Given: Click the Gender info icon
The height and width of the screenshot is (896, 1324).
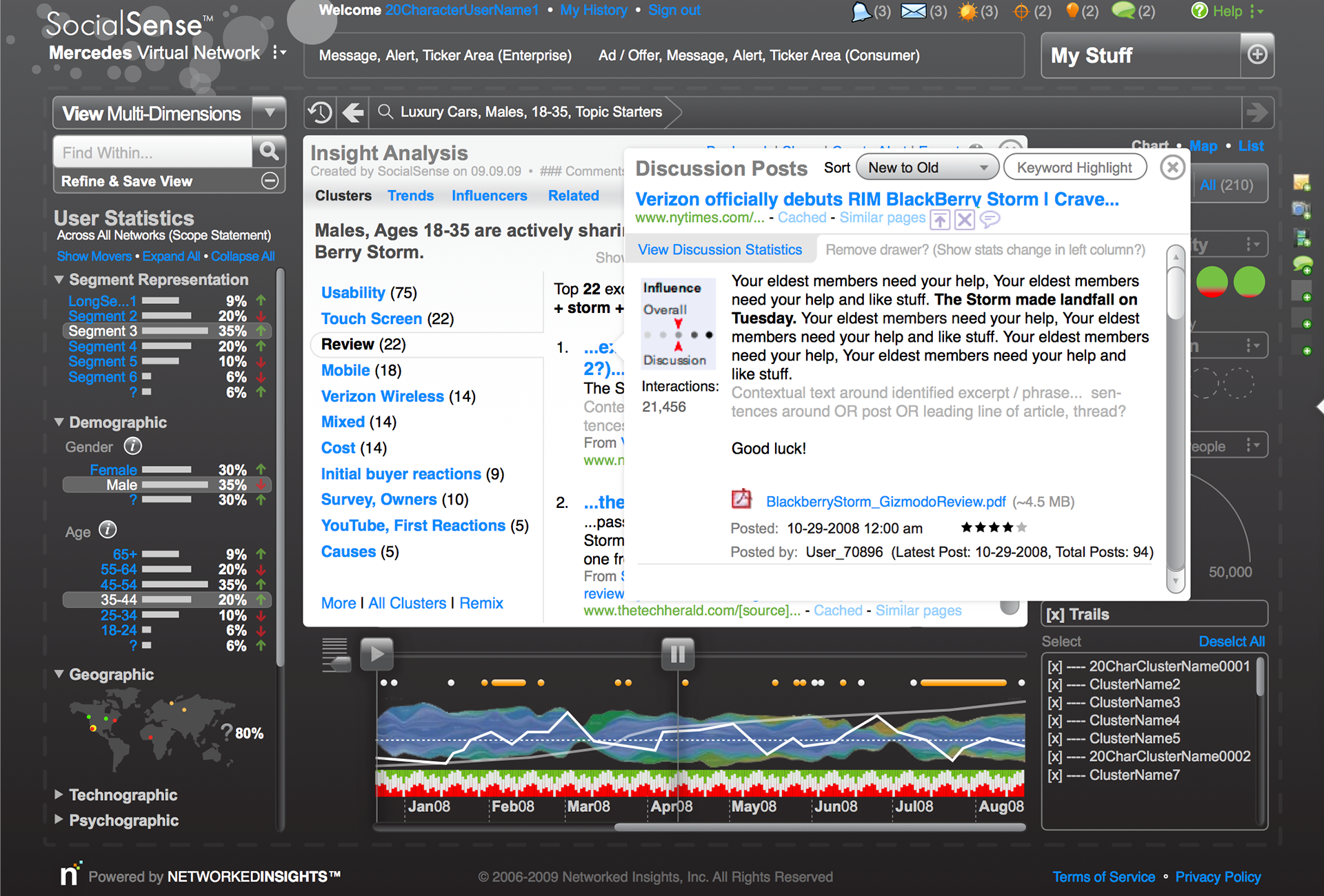Looking at the screenshot, I should tap(133, 447).
